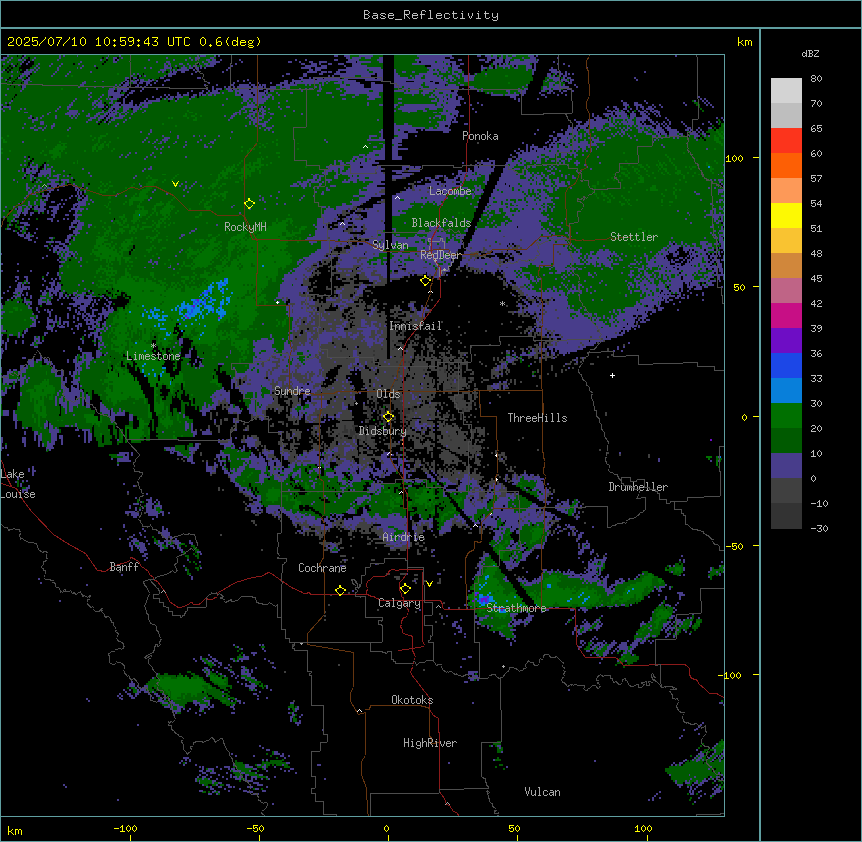Click the km unit label at top right
862x842 pixels.
(744, 42)
